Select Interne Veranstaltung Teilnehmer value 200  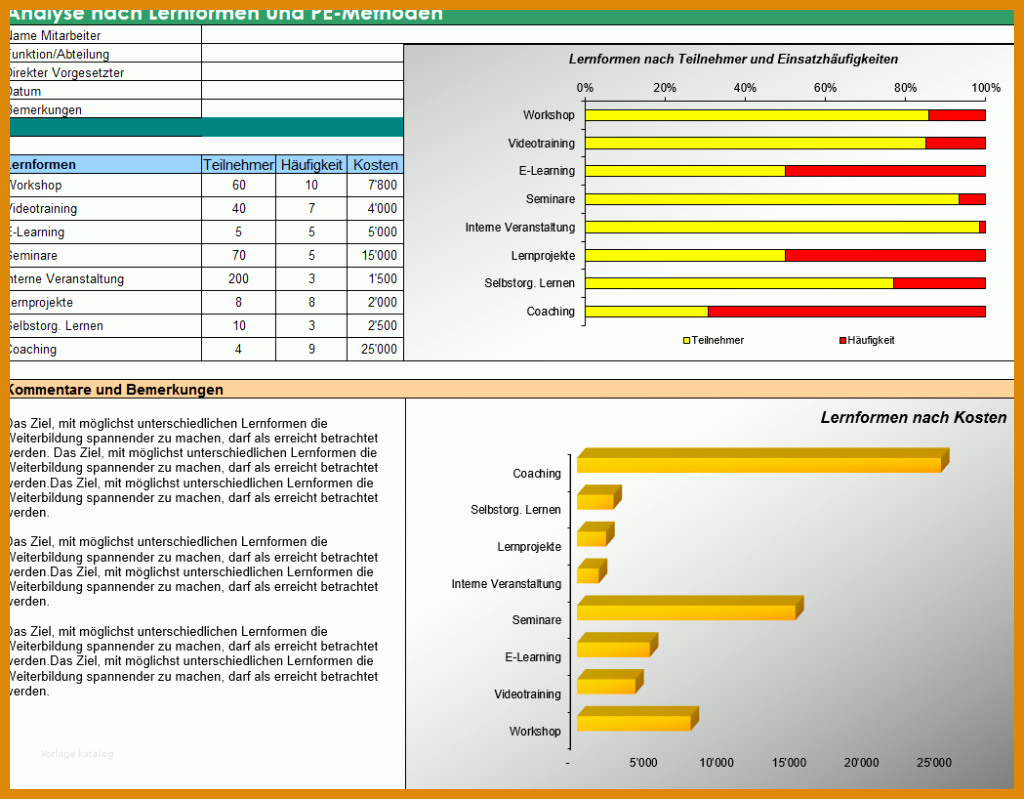[x=238, y=279]
